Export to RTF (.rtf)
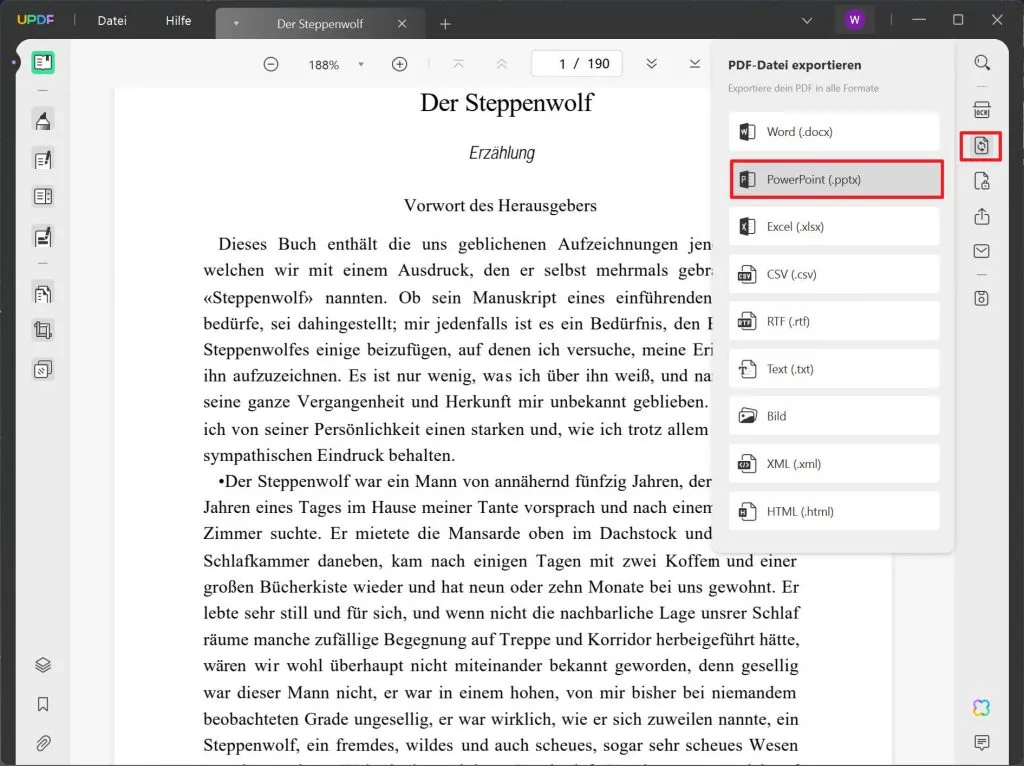This screenshot has width=1024, height=766. tap(834, 321)
